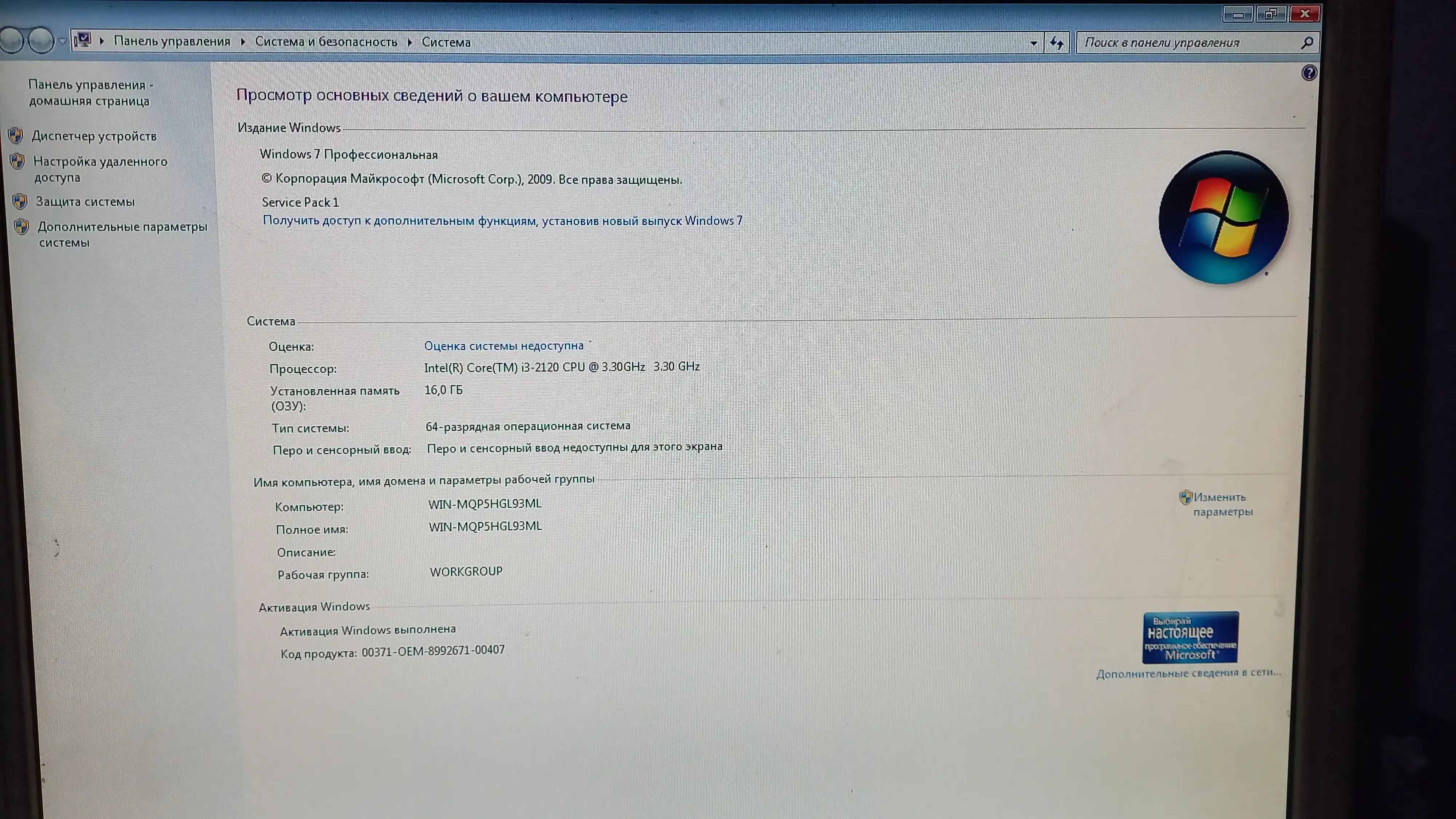Click the computer icon in address bar
Viewport: 1456px width, 819px height.
coord(83,40)
